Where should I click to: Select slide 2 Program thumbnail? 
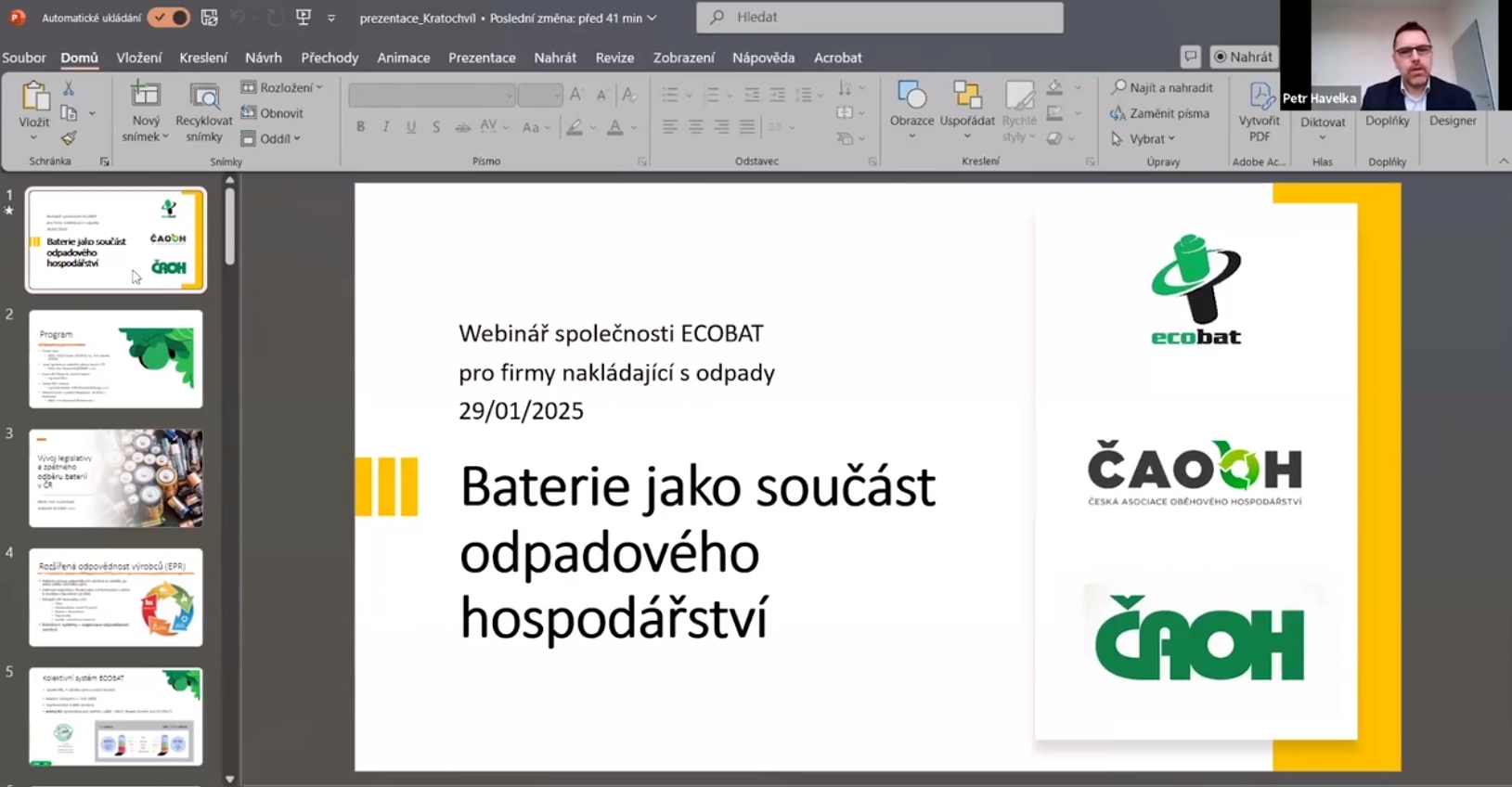[x=116, y=359]
